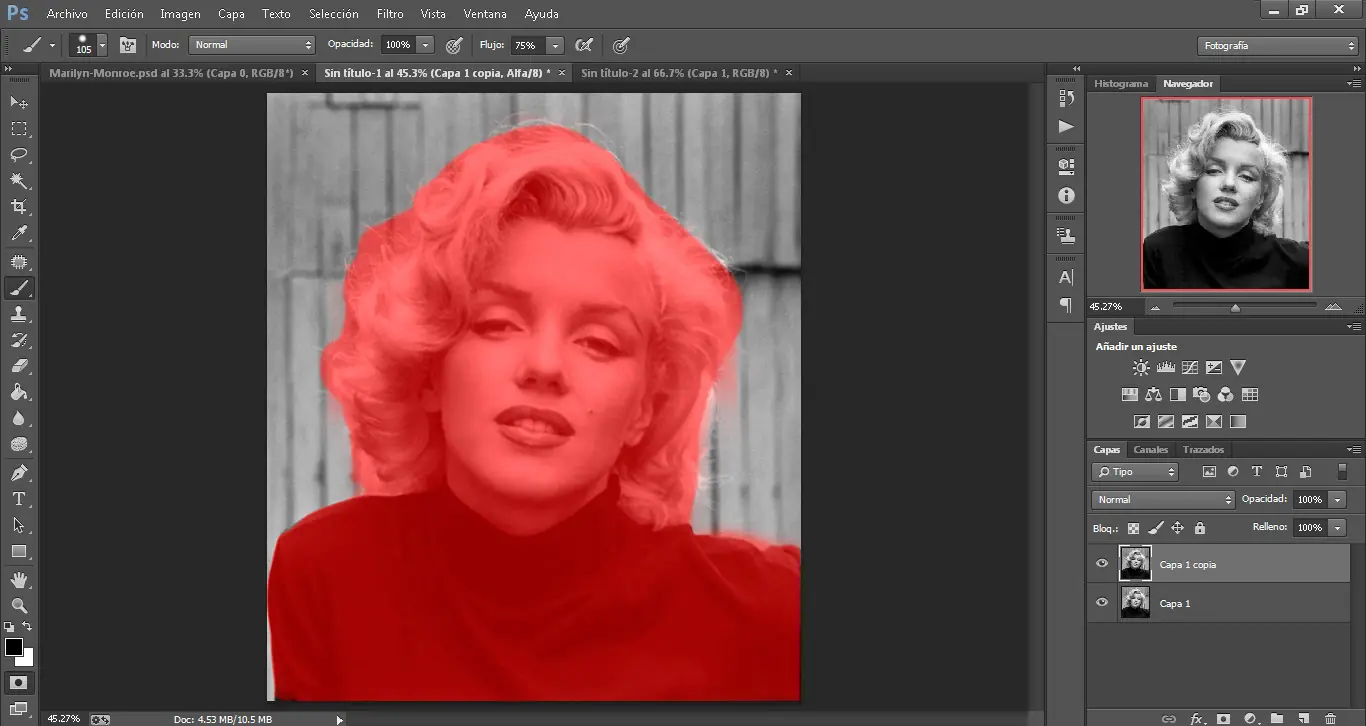Open the Filtro menu
1366x726 pixels.
(x=390, y=14)
